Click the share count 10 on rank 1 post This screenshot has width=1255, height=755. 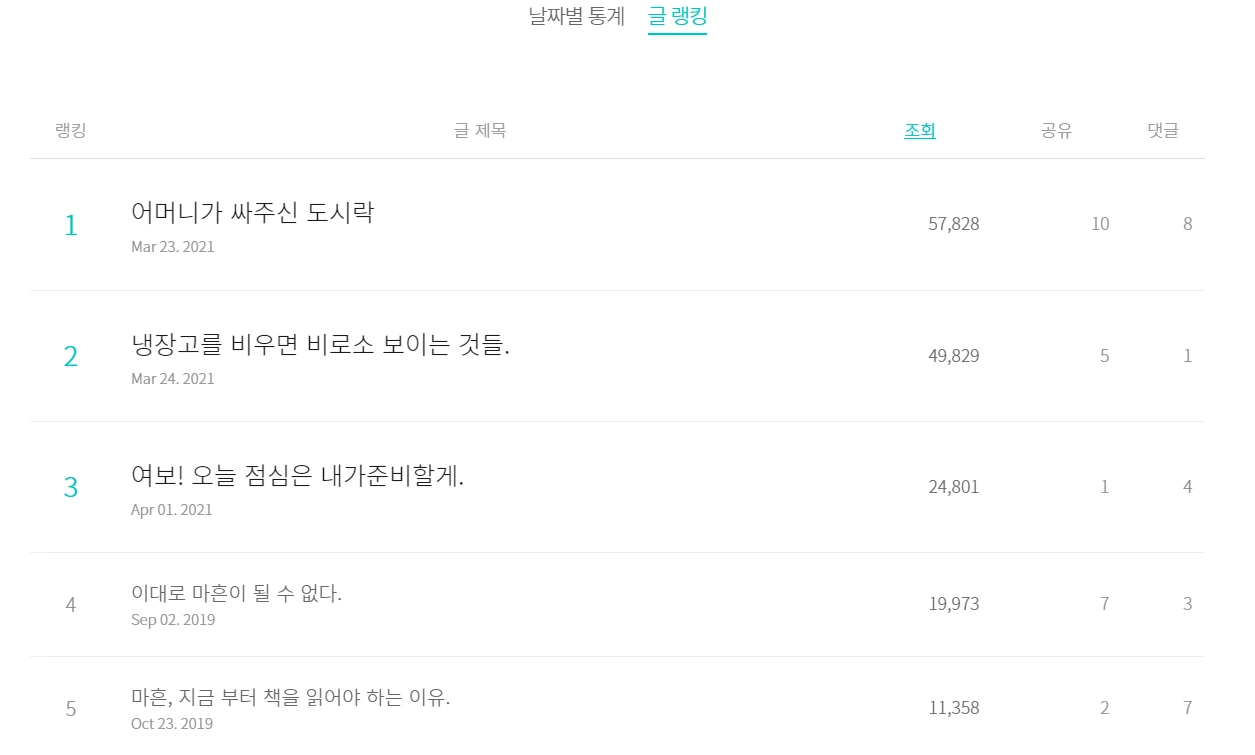1100,224
